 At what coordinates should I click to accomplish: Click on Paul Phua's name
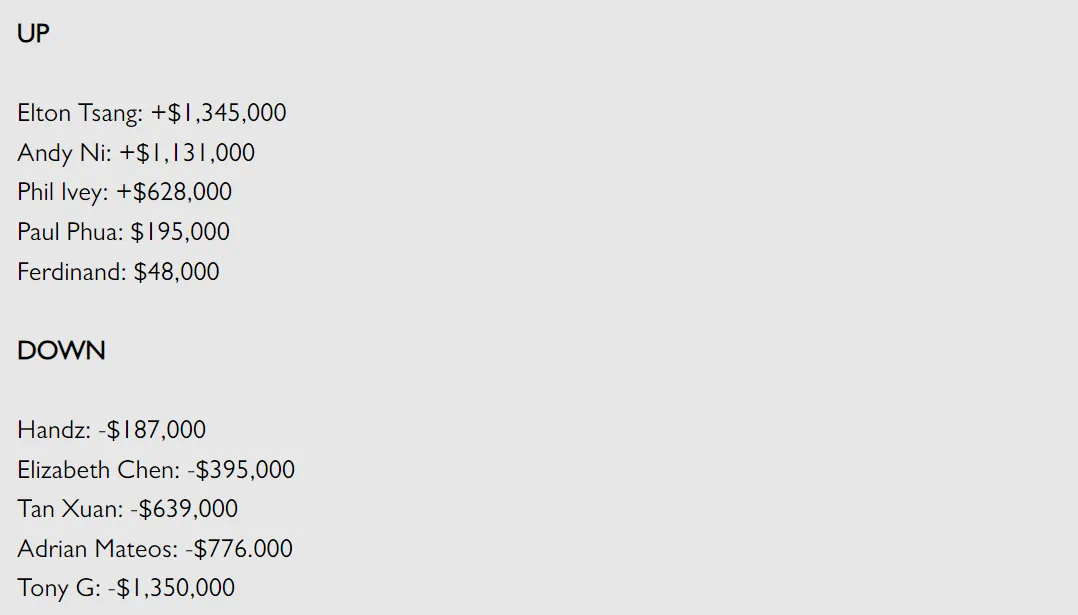(x=69, y=232)
